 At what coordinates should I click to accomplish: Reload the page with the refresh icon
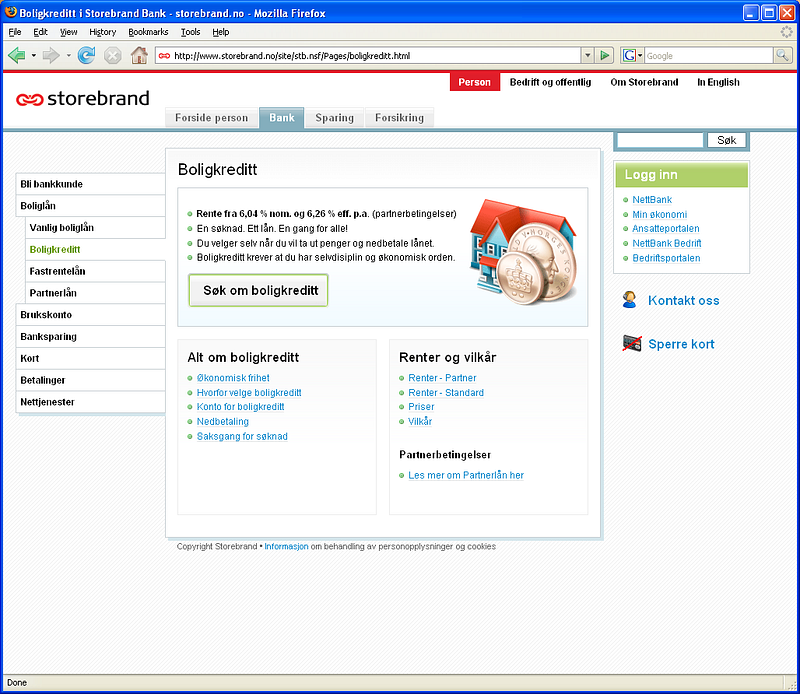click(x=86, y=55)
